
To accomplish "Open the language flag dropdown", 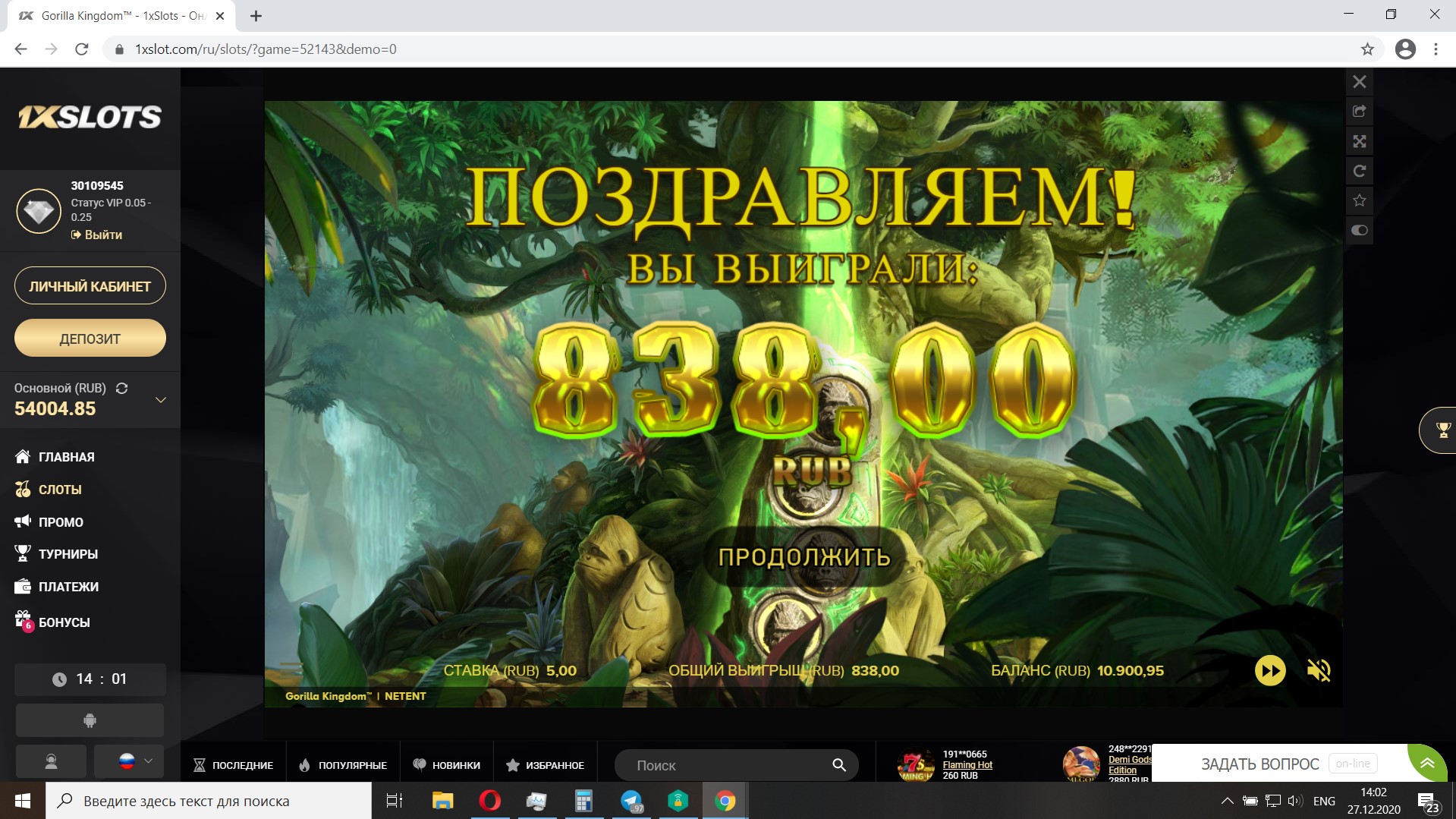I will pos(129,761).
